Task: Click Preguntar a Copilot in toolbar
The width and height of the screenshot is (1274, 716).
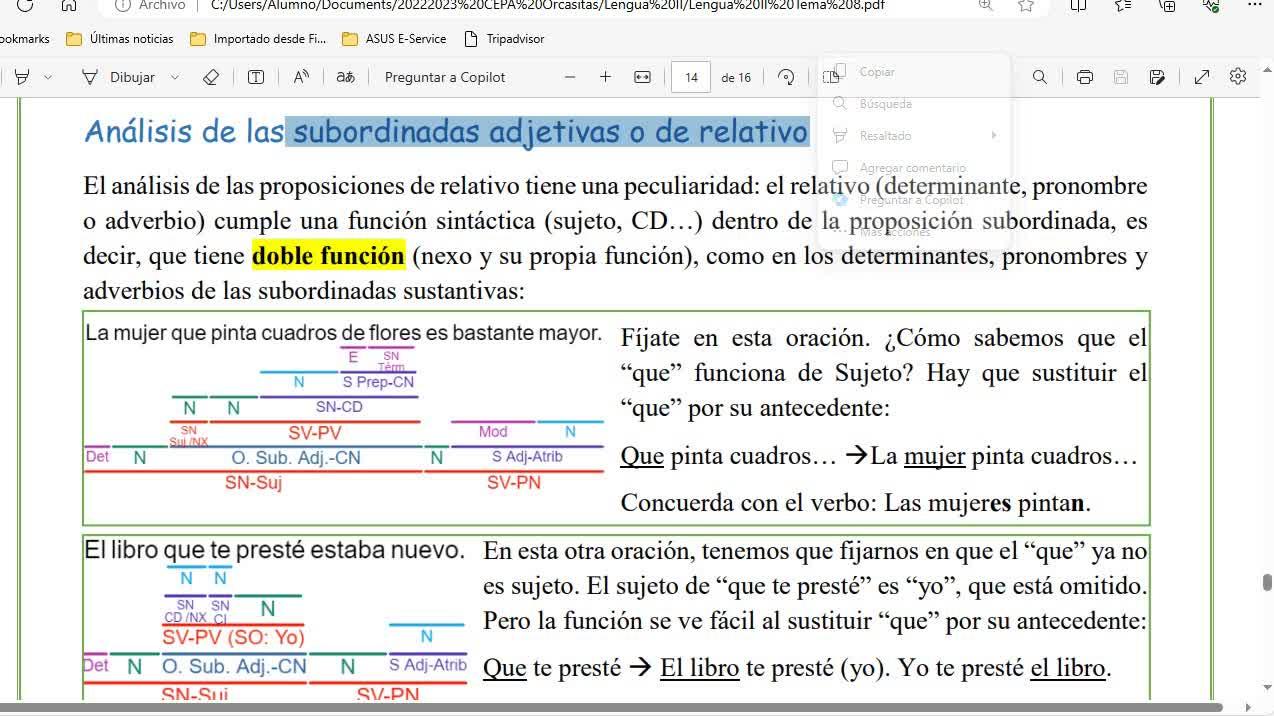Action: pyautogui.click(x=444, y=77)
